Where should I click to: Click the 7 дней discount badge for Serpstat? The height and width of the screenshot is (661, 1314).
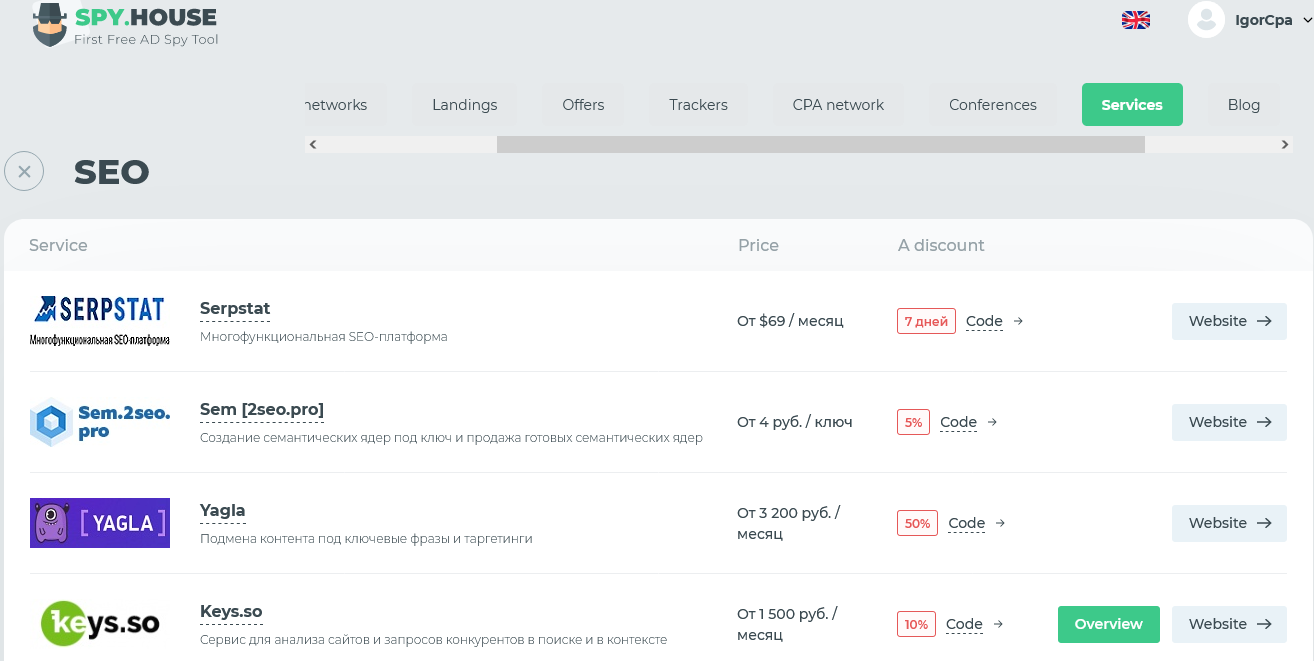926,321
